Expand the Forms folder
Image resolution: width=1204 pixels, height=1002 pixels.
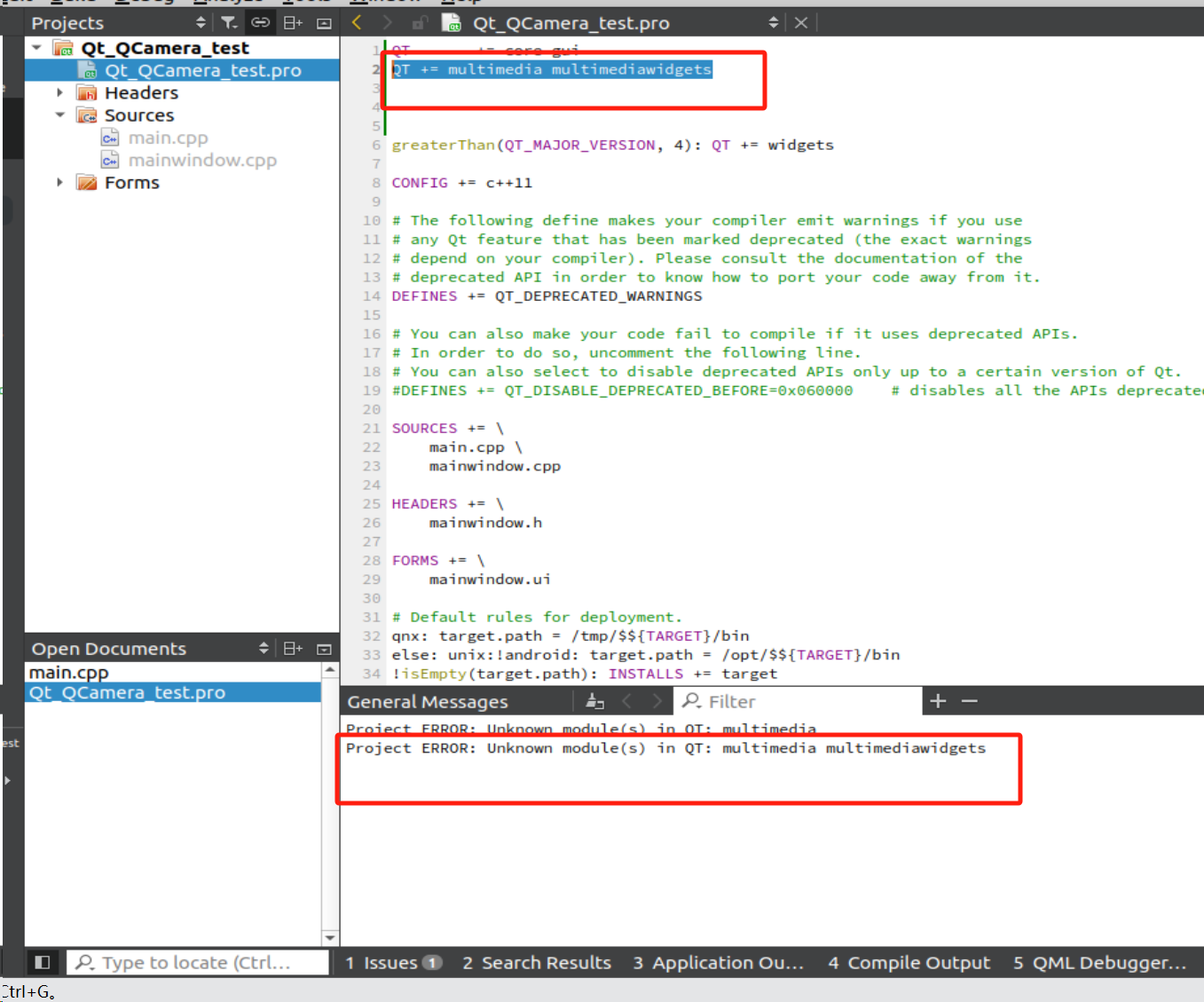[59, 182]
